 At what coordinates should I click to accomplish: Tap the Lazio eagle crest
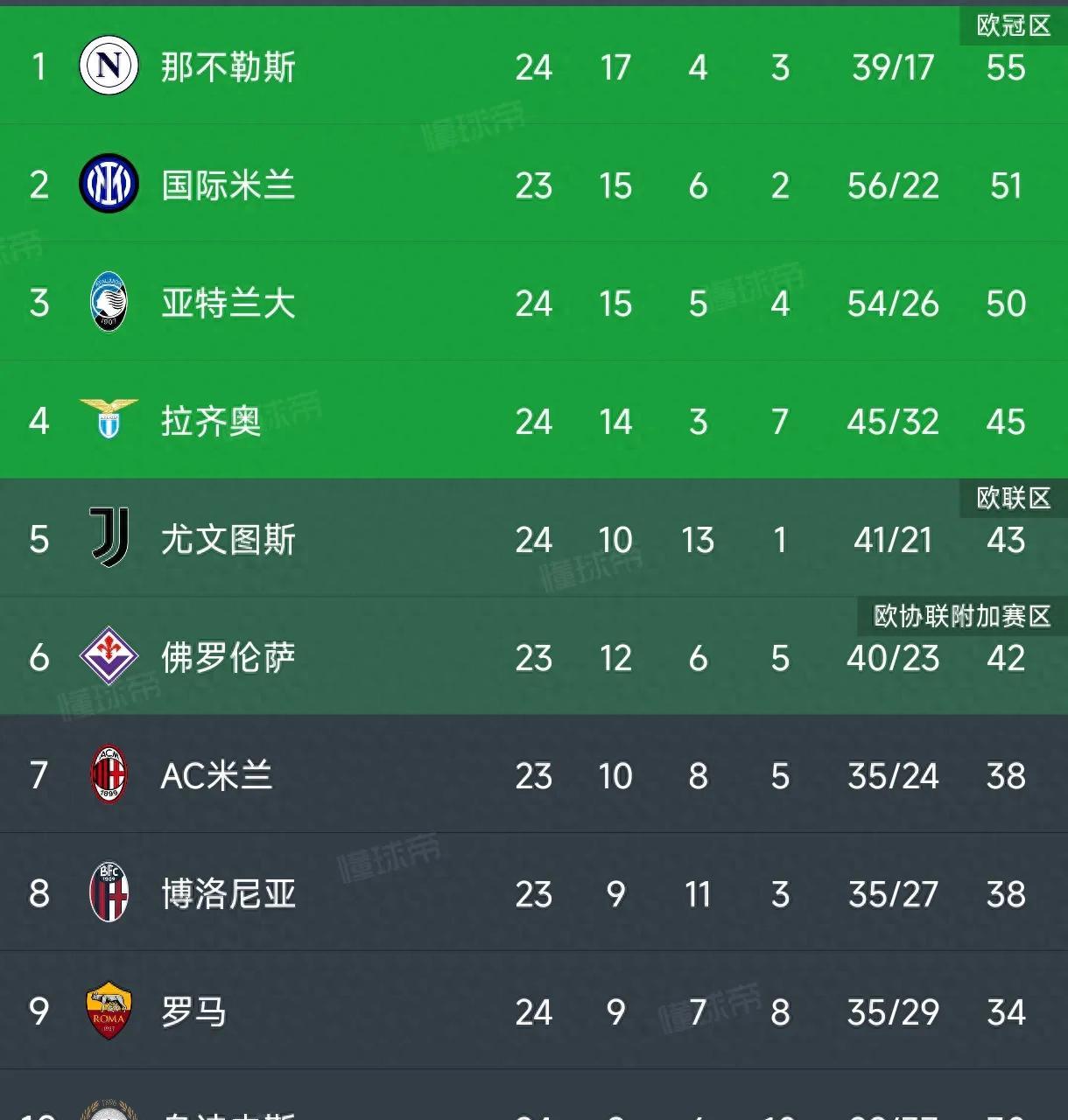click(x=109, y=419)
